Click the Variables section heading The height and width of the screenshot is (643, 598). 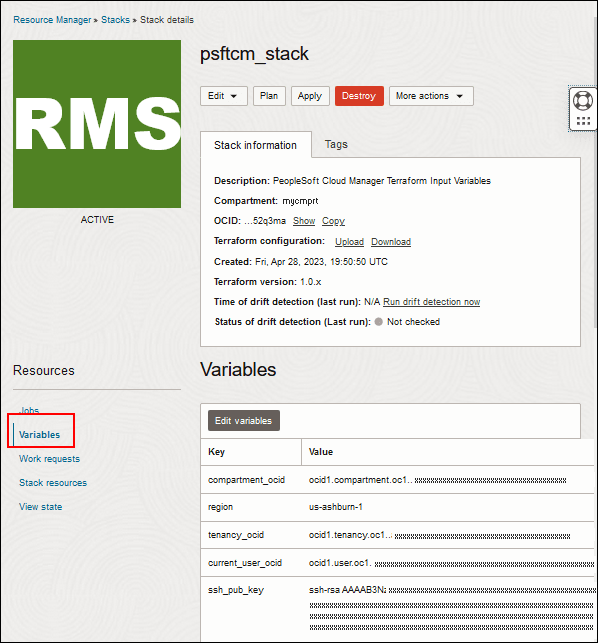(x=238, y=369)
